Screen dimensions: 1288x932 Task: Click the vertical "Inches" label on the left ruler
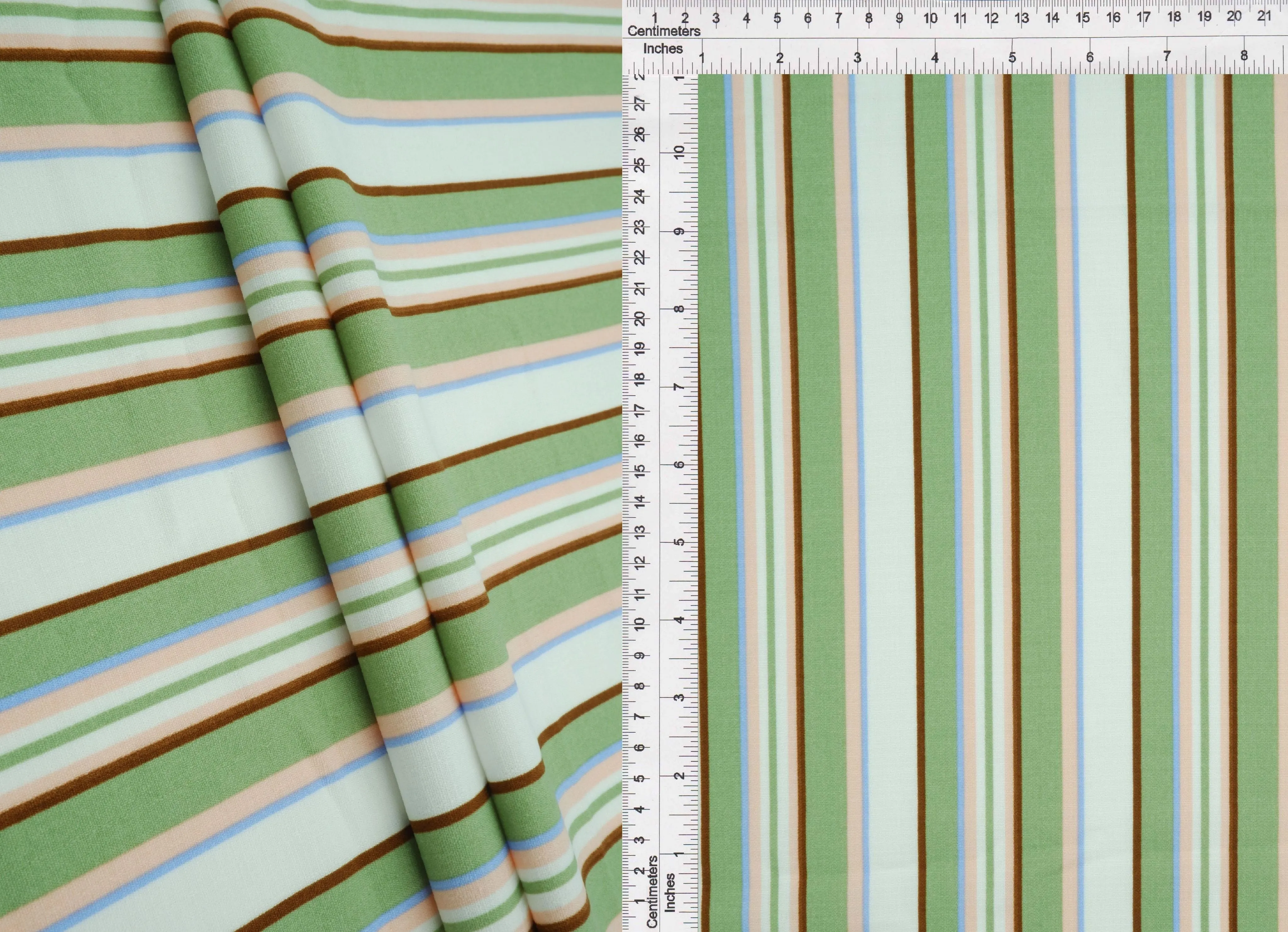(670, 892)
